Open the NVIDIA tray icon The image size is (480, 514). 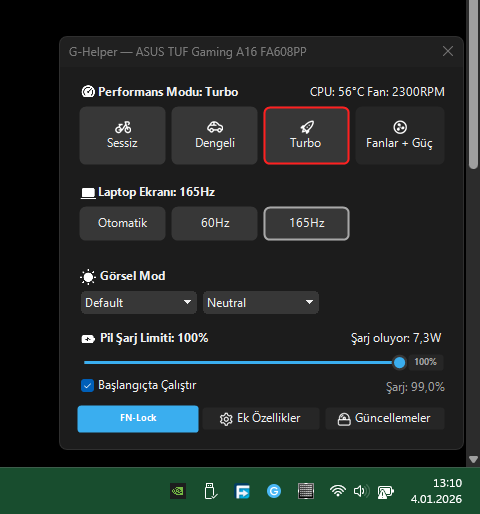[178, 491]
